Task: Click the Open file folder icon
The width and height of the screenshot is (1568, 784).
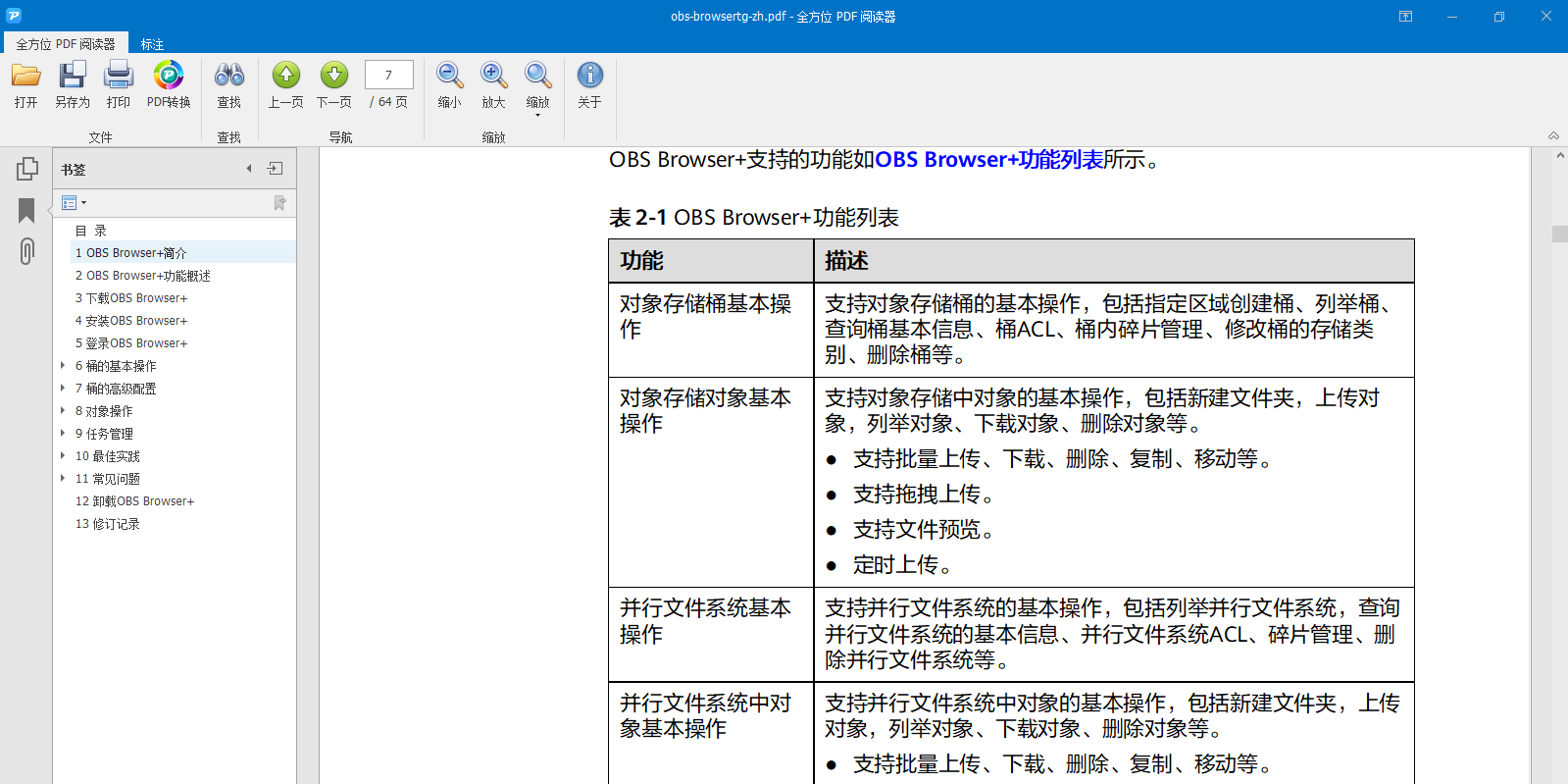Action: 25,77
